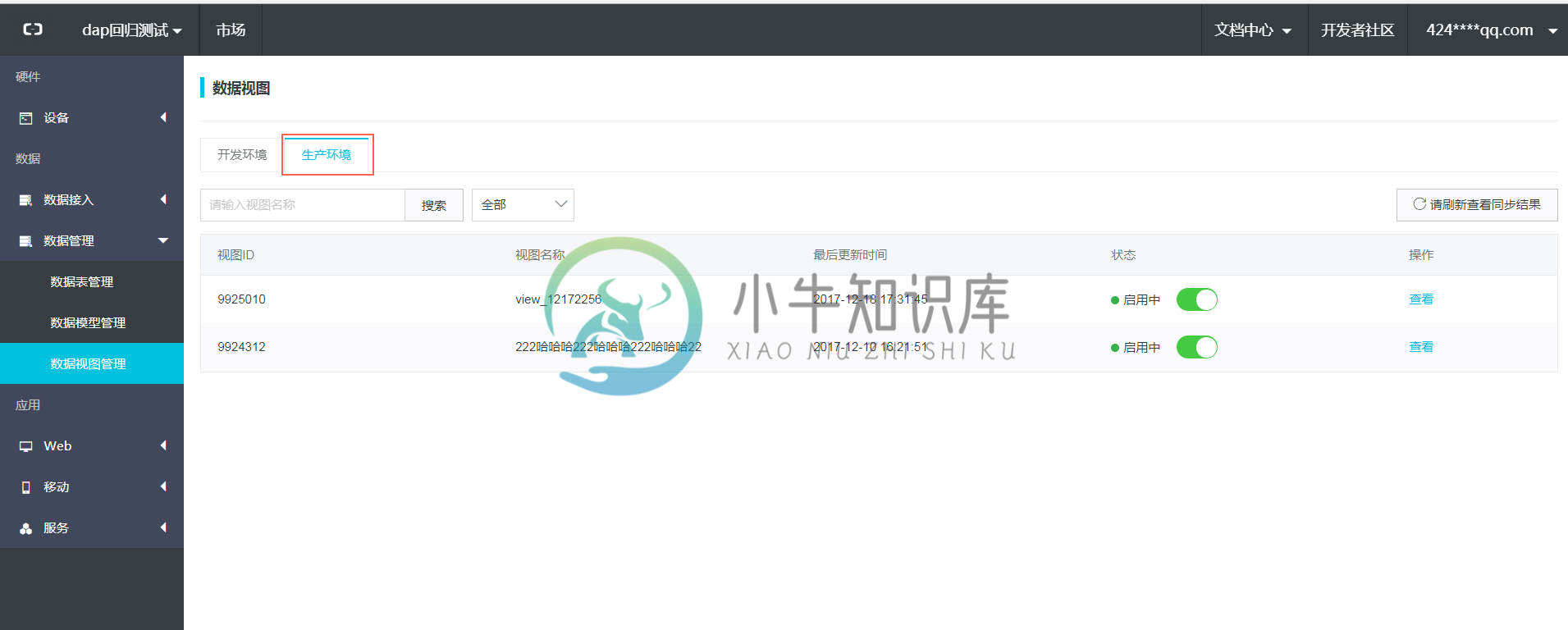Click the platform logo icon in header

tap(33, 30)
